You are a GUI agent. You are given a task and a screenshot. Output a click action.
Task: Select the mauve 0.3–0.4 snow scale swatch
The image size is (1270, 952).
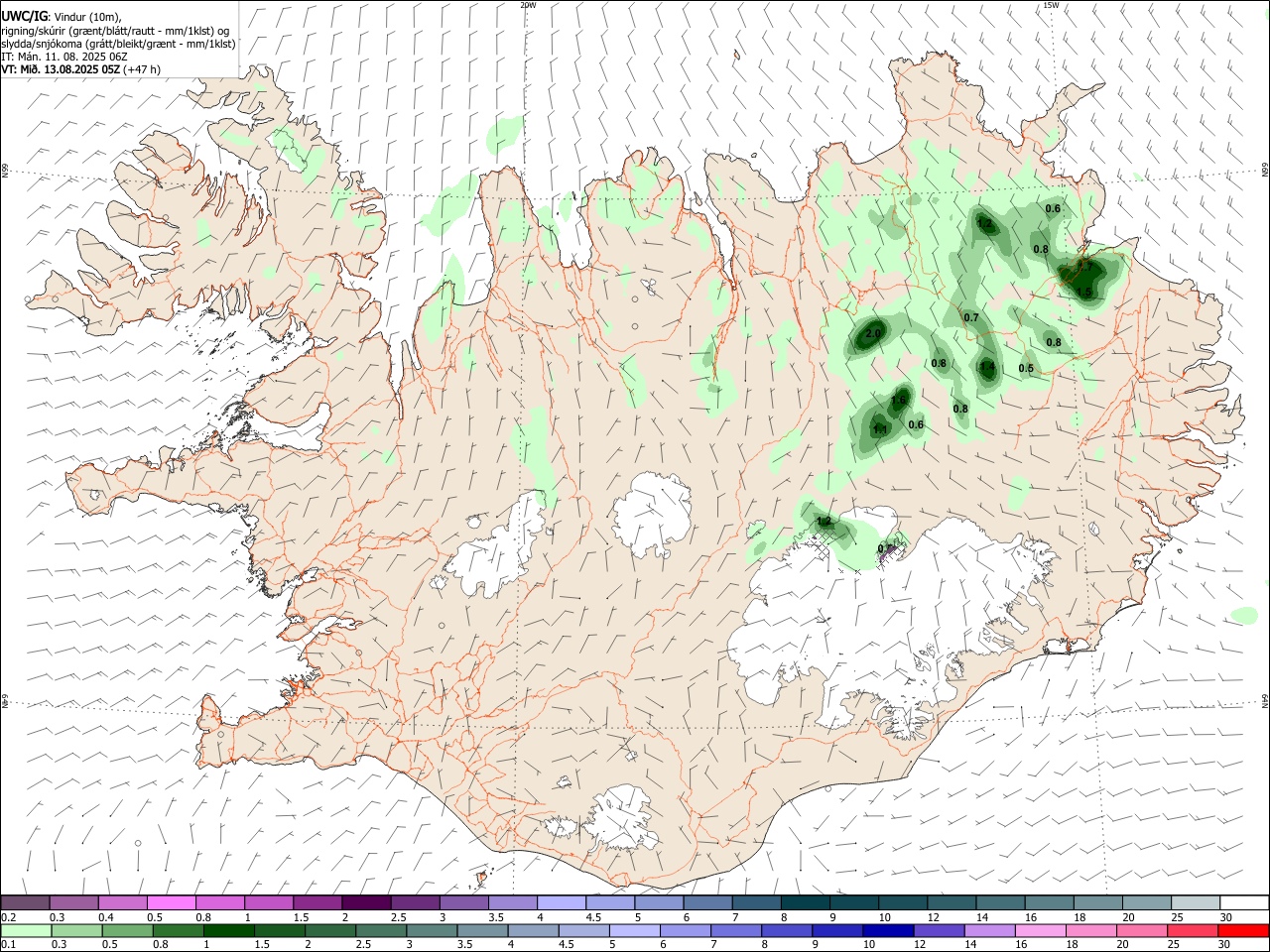74,903
